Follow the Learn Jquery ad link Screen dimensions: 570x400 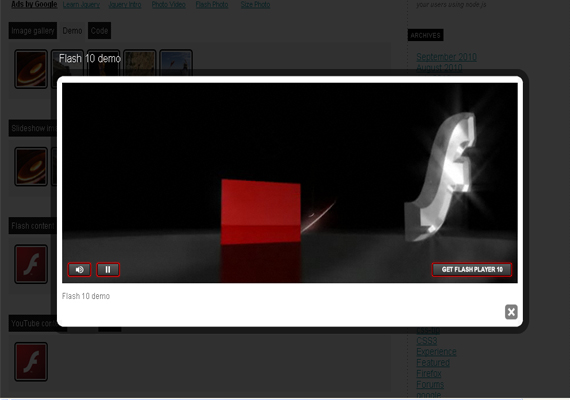click(81, 5)
